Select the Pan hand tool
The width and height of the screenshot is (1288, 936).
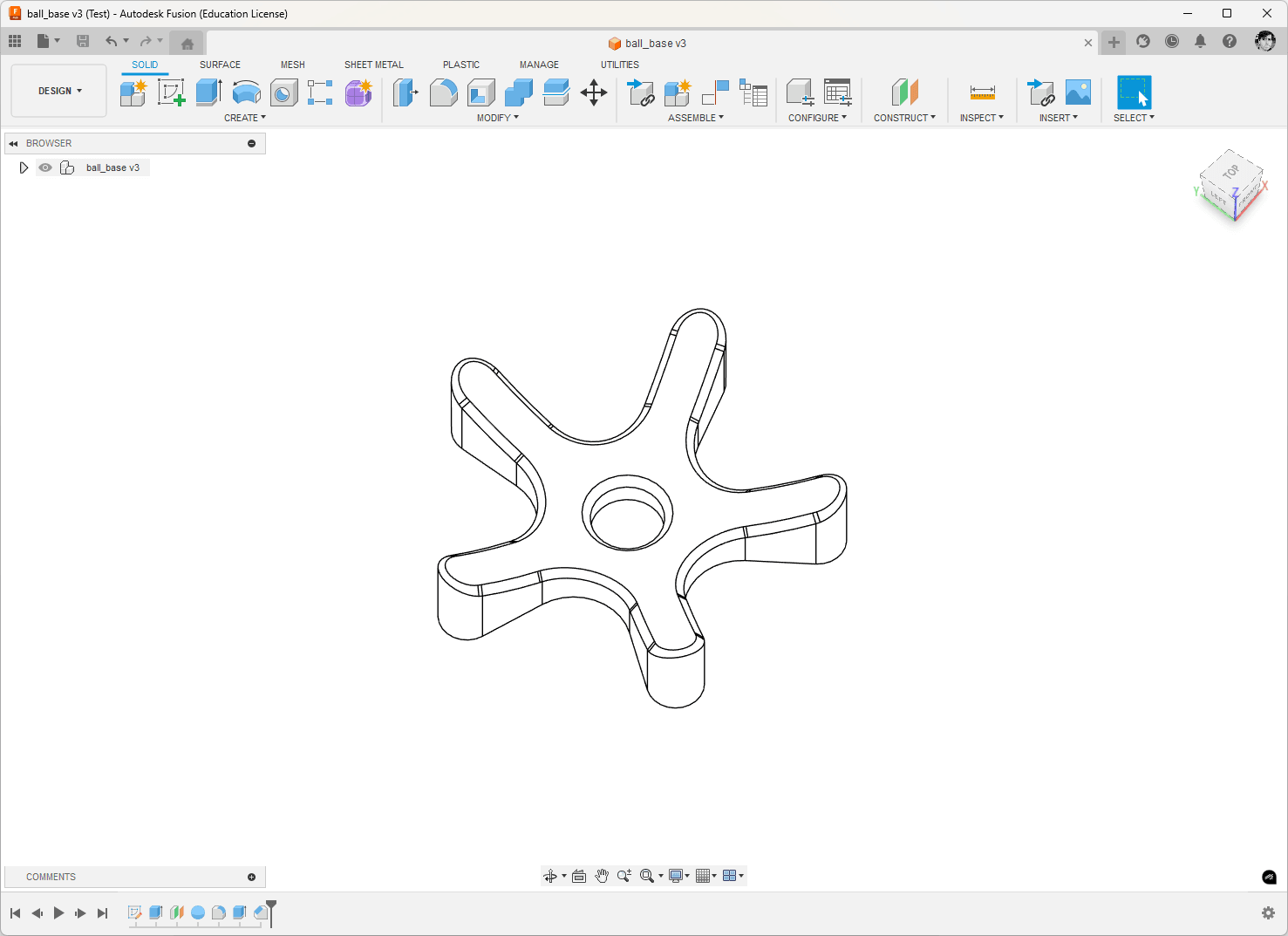tap(602, 876)
